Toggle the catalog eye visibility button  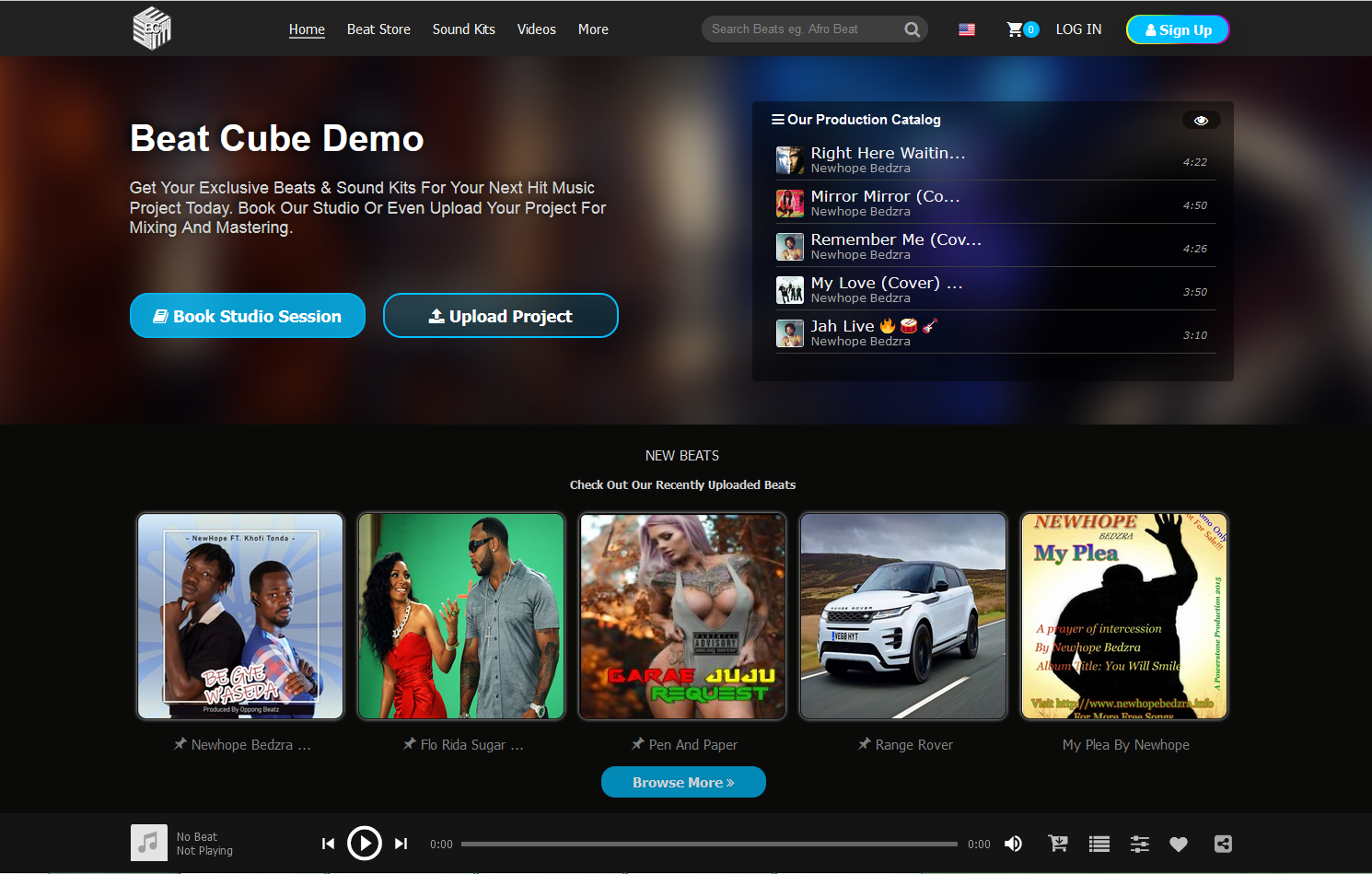click(x=1201, y=121)
